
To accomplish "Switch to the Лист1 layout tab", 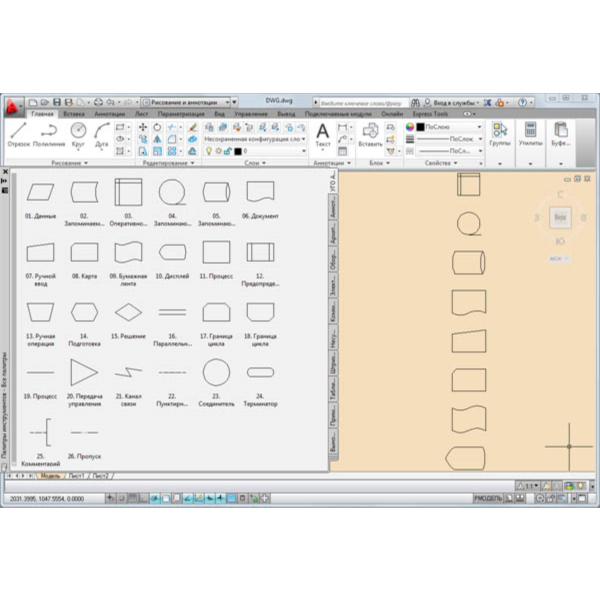I will 76,476.
